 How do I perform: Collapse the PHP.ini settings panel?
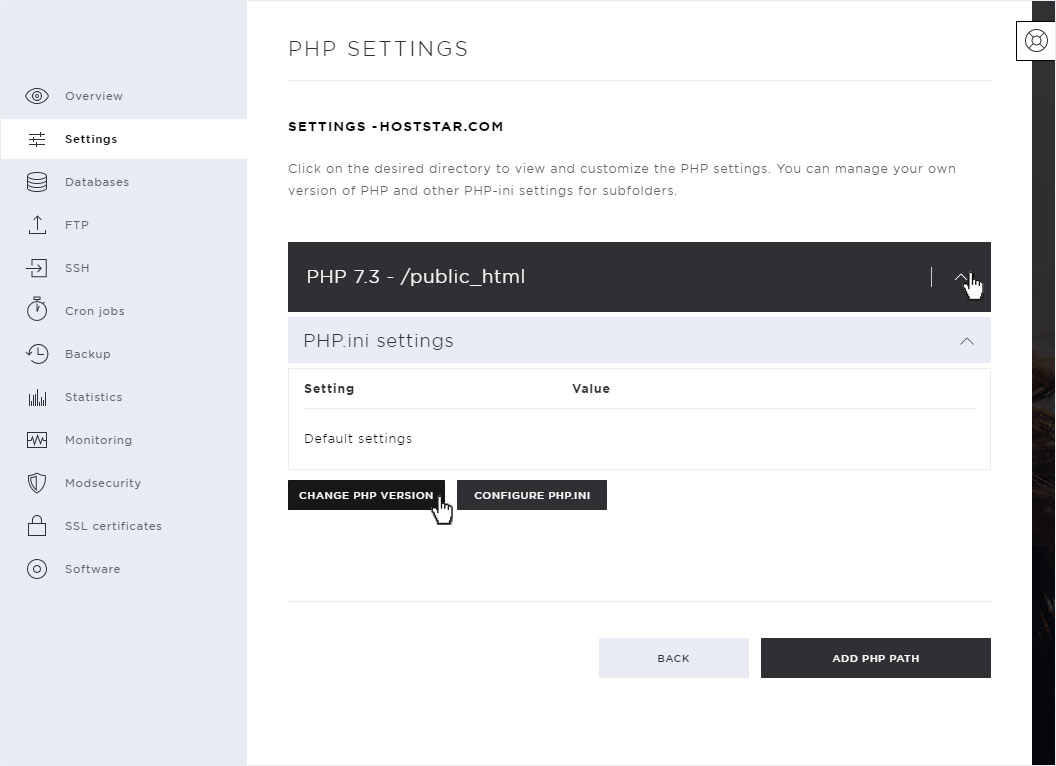(x=966, y=341)
